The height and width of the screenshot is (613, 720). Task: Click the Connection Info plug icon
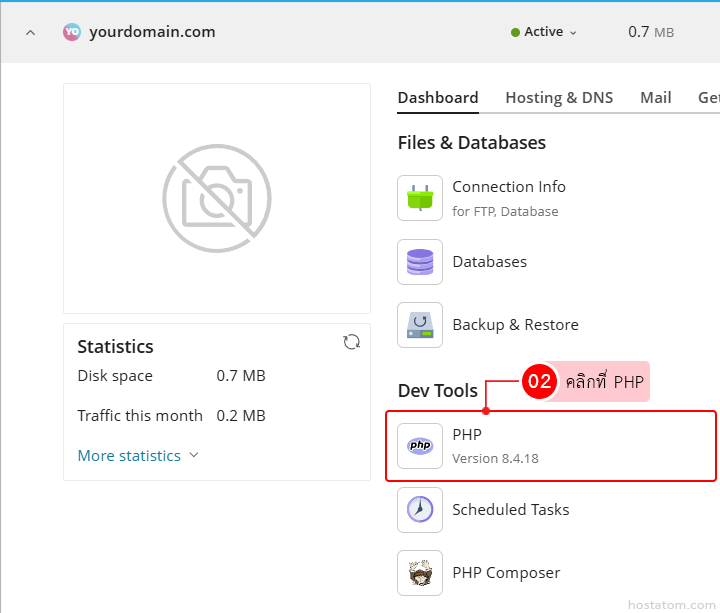(420, 198)
